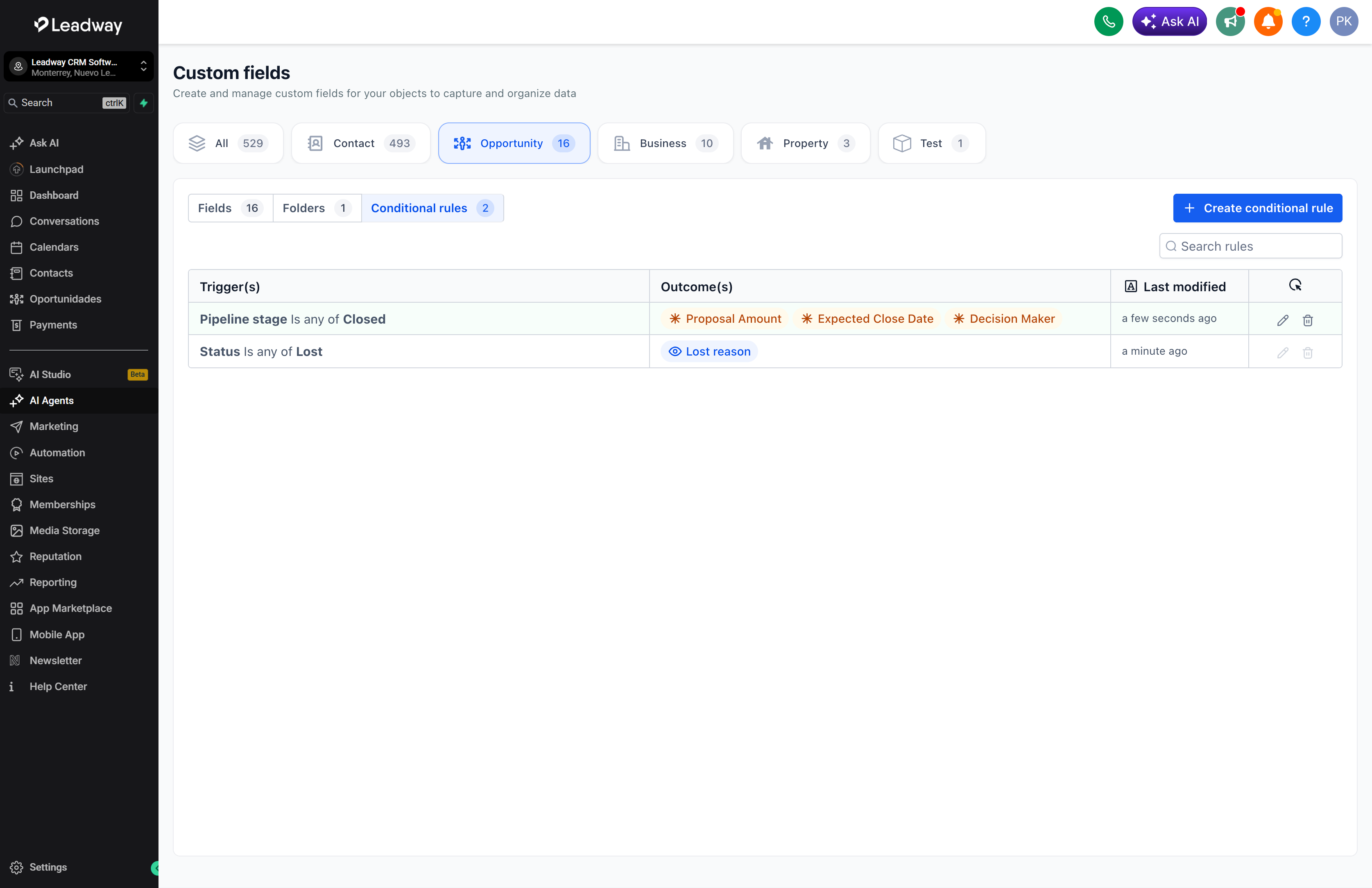Screen dimensions: 1372x888
Task: Open Calendars in the sidebar
Action: (79, 247)
